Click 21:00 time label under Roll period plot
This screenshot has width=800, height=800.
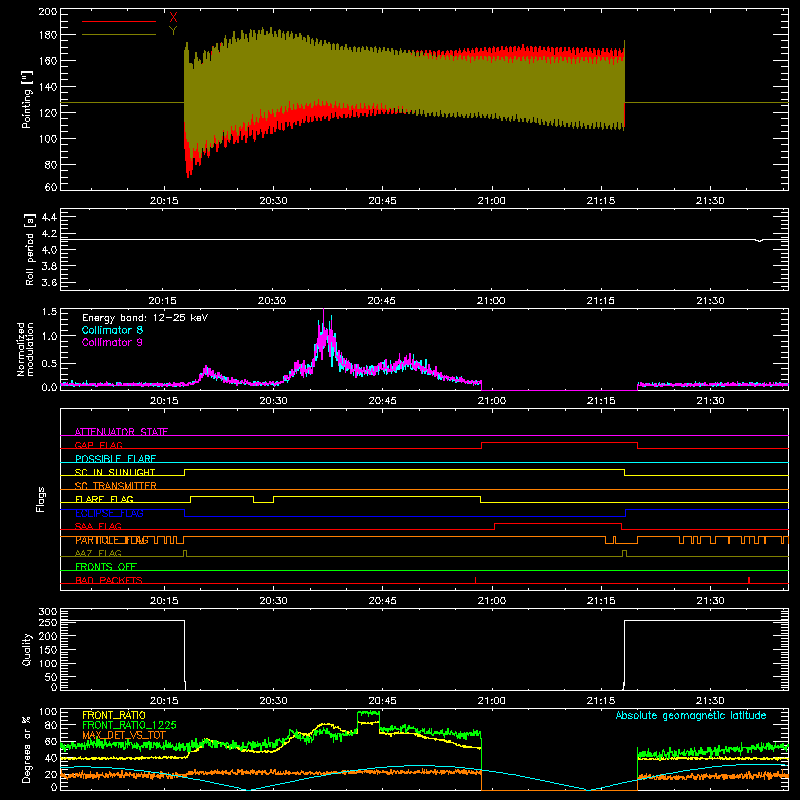coord(491,301)
